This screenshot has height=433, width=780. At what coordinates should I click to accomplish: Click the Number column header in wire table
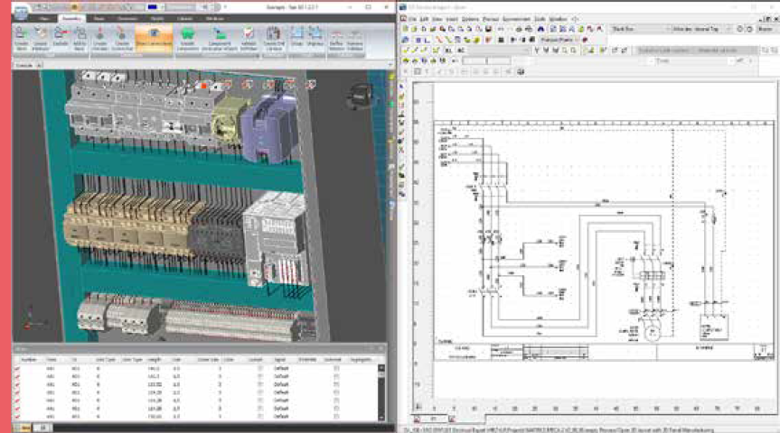pyautogui.click(x=29, y=359)
